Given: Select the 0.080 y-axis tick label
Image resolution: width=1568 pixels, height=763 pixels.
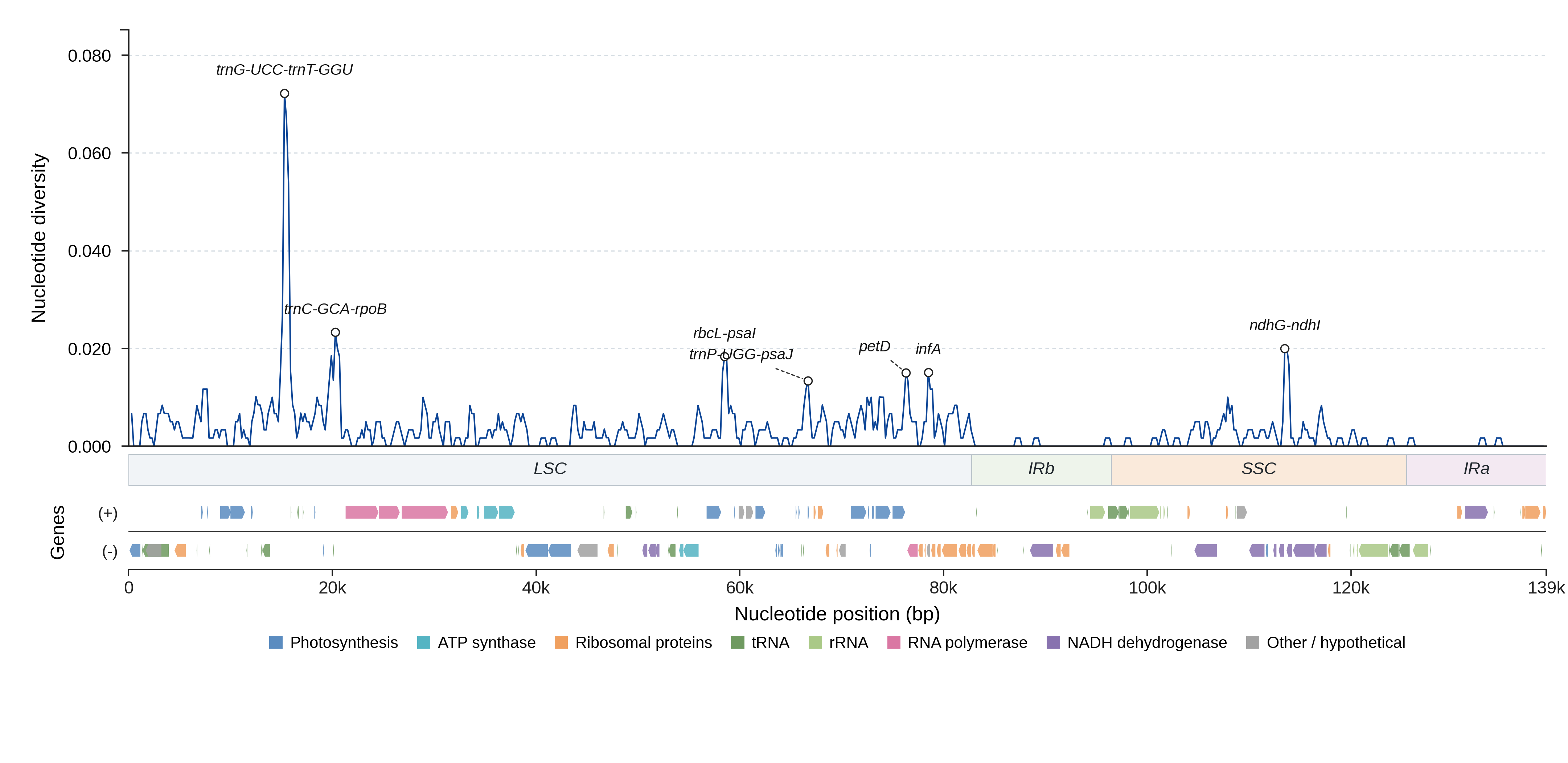Looking at the screenshot, I should pos(90,56).
